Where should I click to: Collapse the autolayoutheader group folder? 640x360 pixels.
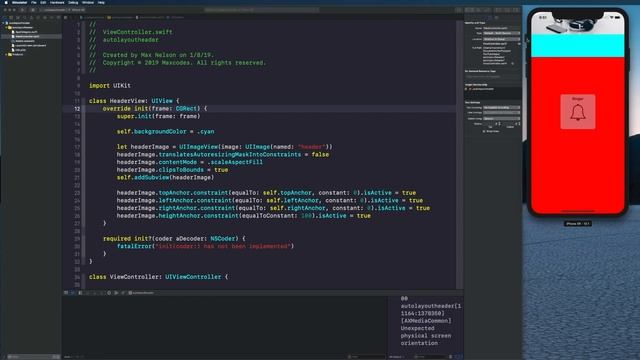tap(7, 27)
